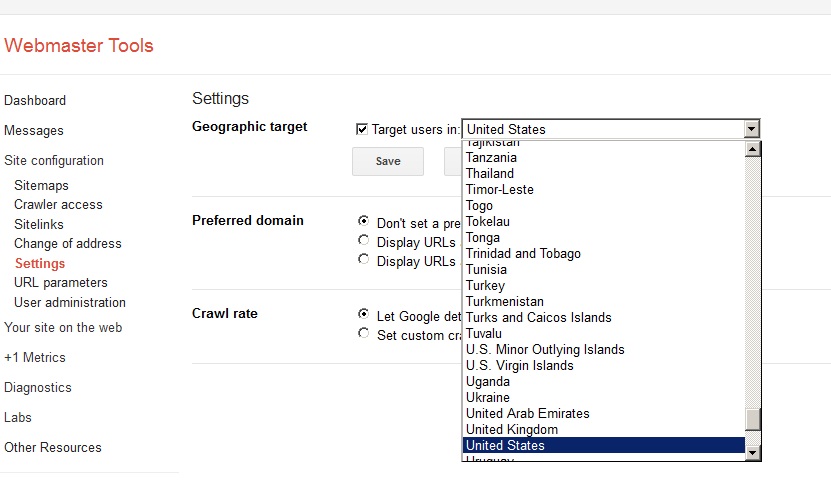Open the User administration page

point(70,302)
